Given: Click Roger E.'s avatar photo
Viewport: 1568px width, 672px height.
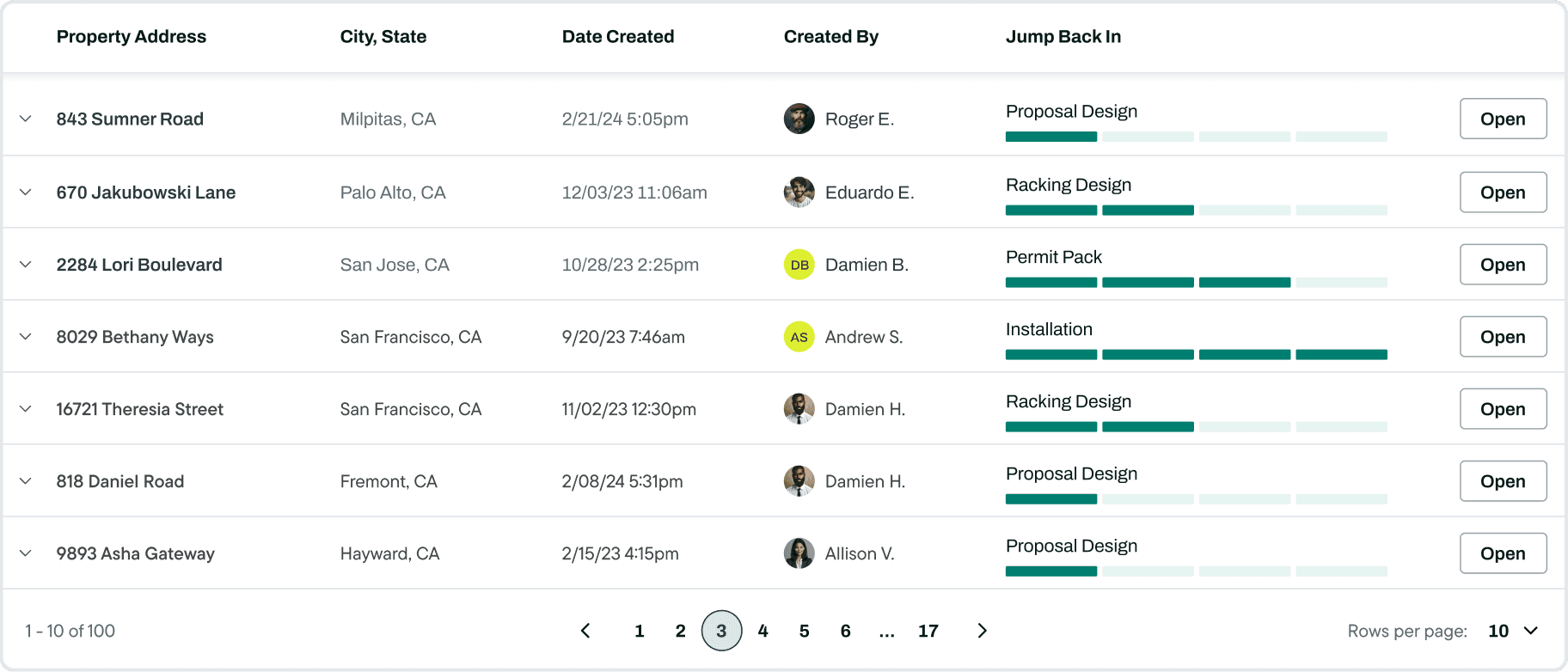Looking at the screenshot, I should [x=799, y=119].
